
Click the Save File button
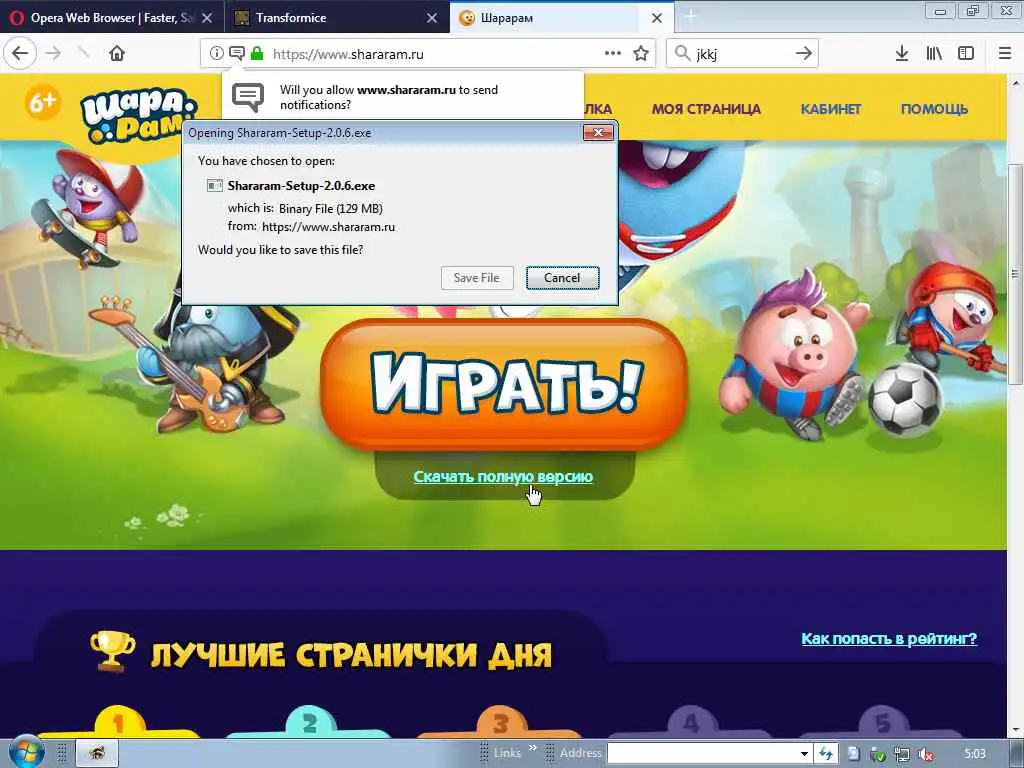point(477,278)
